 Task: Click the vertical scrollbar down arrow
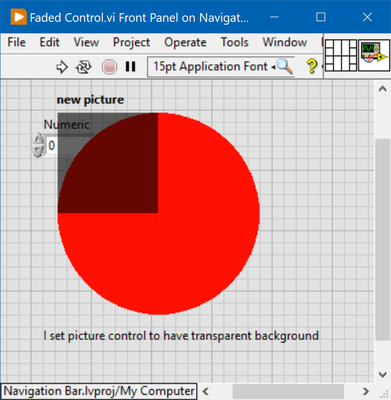(383, 375)
